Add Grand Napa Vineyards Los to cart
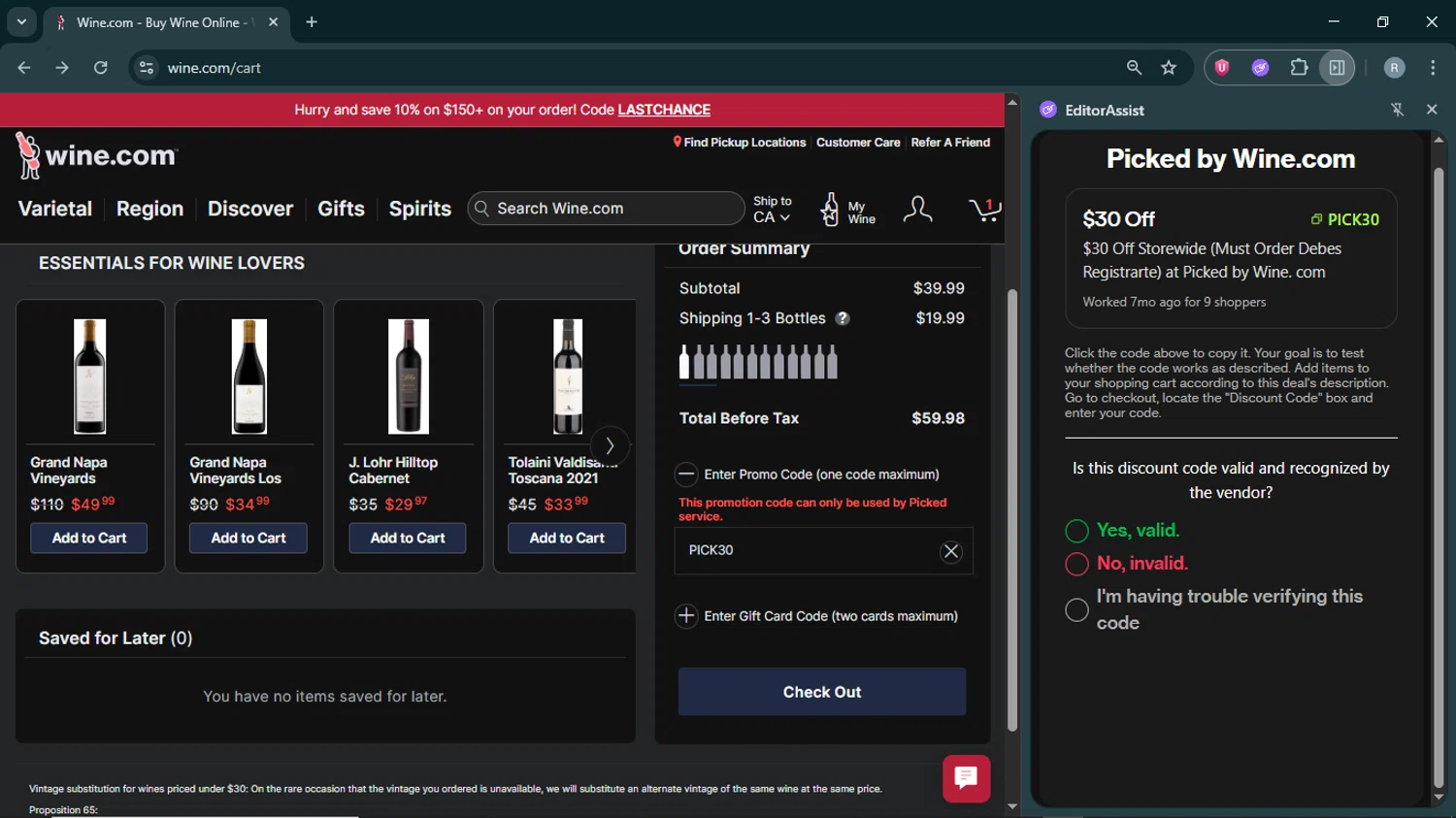 248,538
